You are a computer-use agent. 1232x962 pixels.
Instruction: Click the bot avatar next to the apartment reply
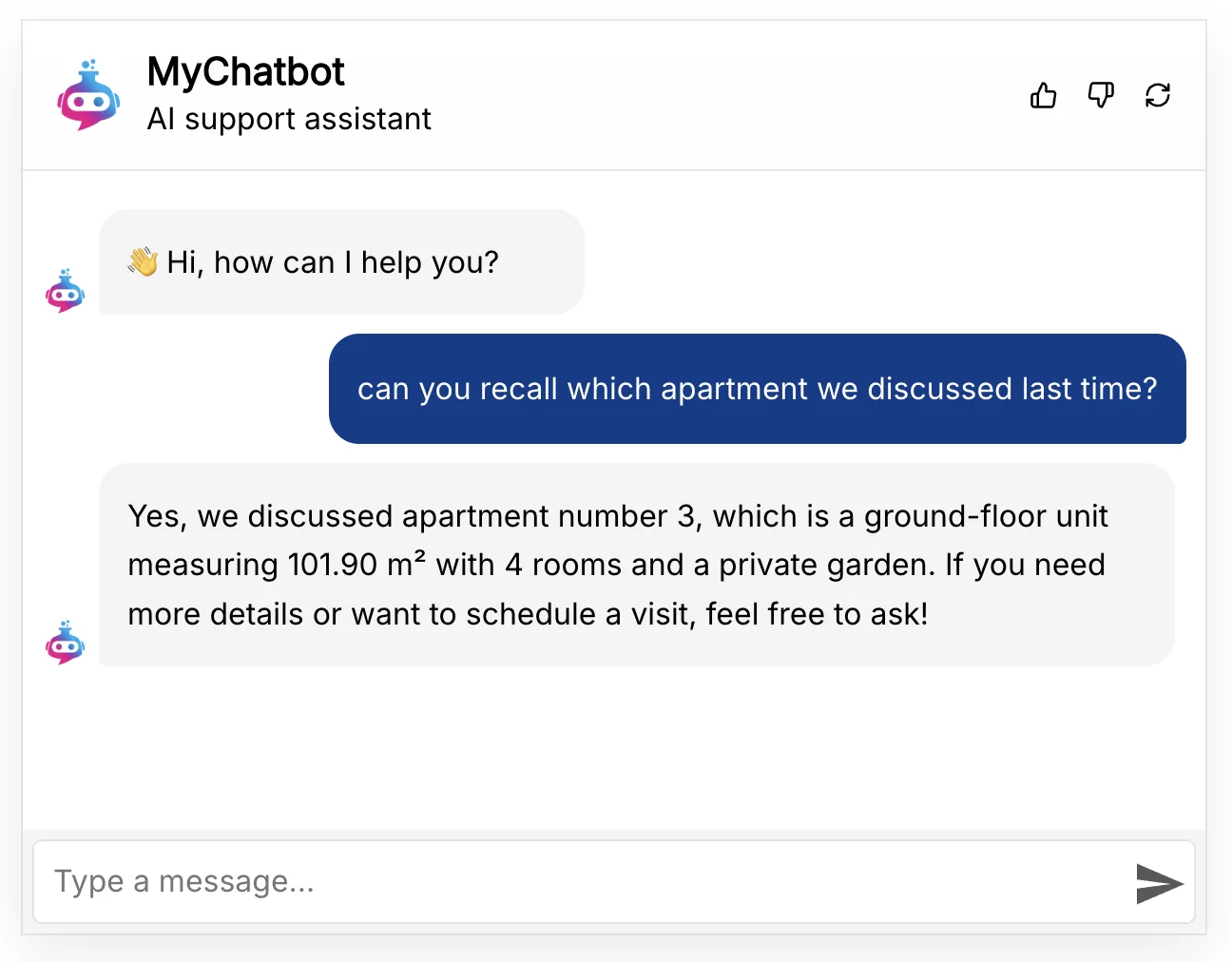(65, 643)
